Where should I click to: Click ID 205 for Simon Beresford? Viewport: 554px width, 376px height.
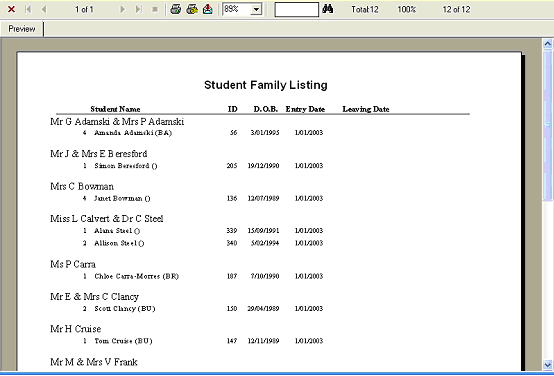(x=232, y=166)
